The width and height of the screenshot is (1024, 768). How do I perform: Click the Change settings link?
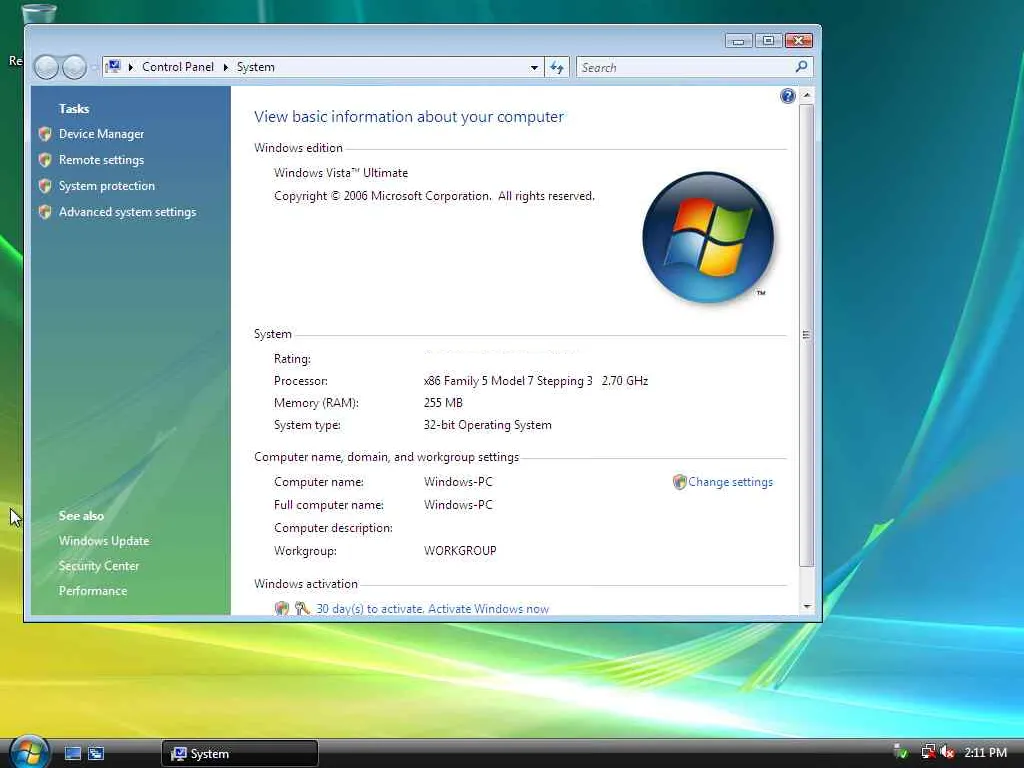(730, 482)
